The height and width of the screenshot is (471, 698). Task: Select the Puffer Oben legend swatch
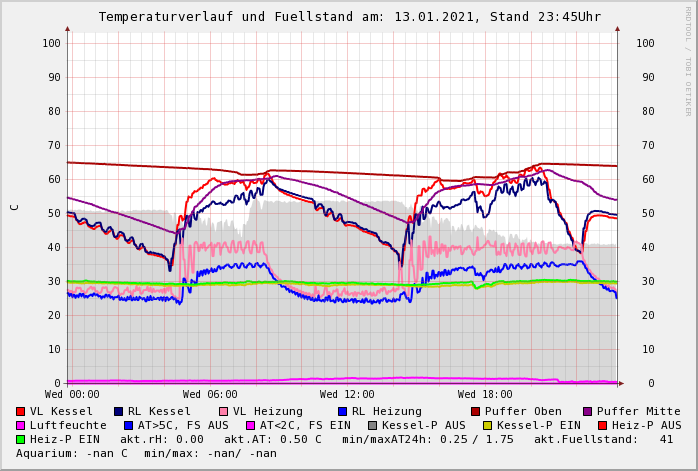(476, 411)
